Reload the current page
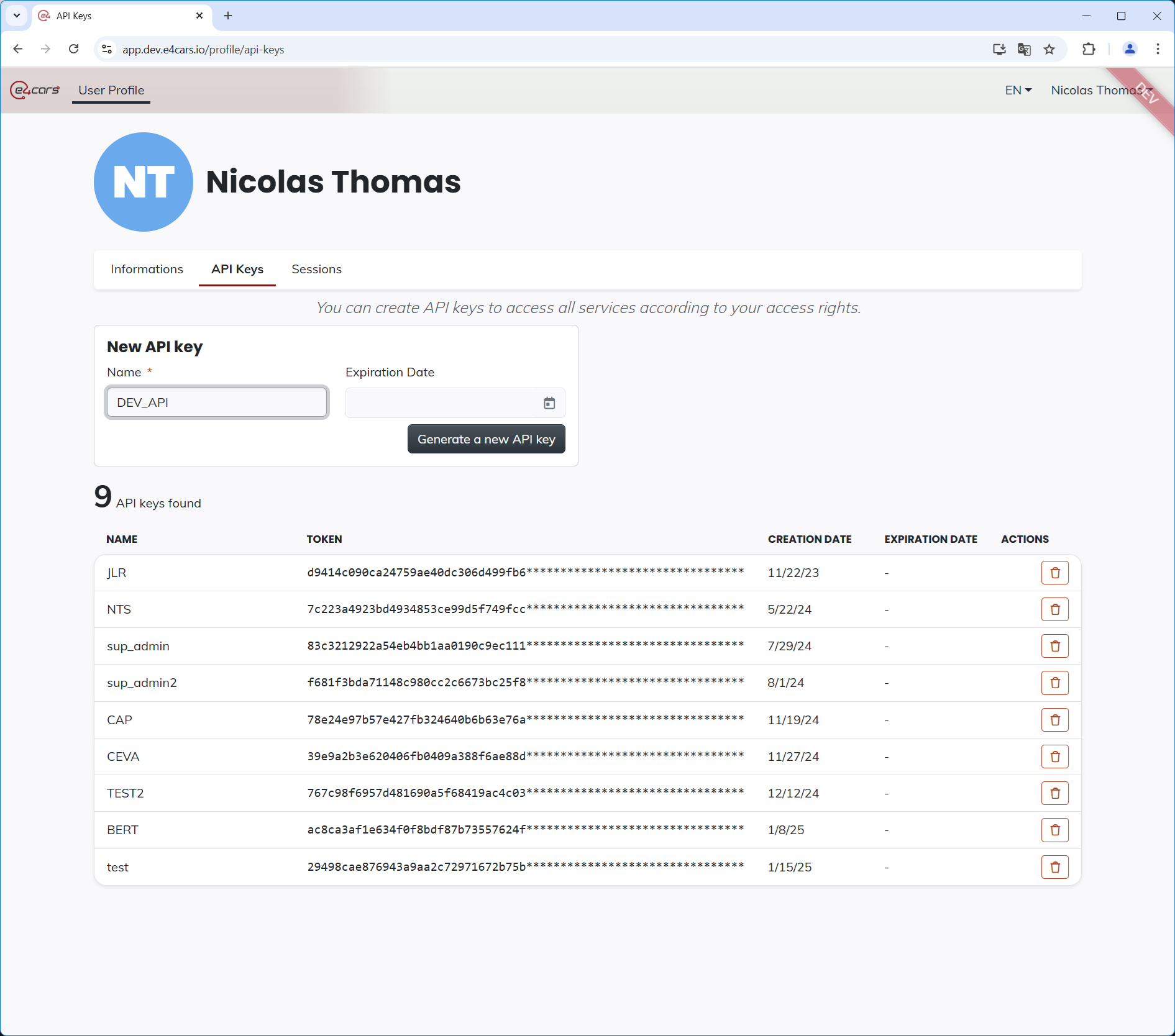Screen dimensions: 1175x1036 pyautogui.click(x=74, y=49)
